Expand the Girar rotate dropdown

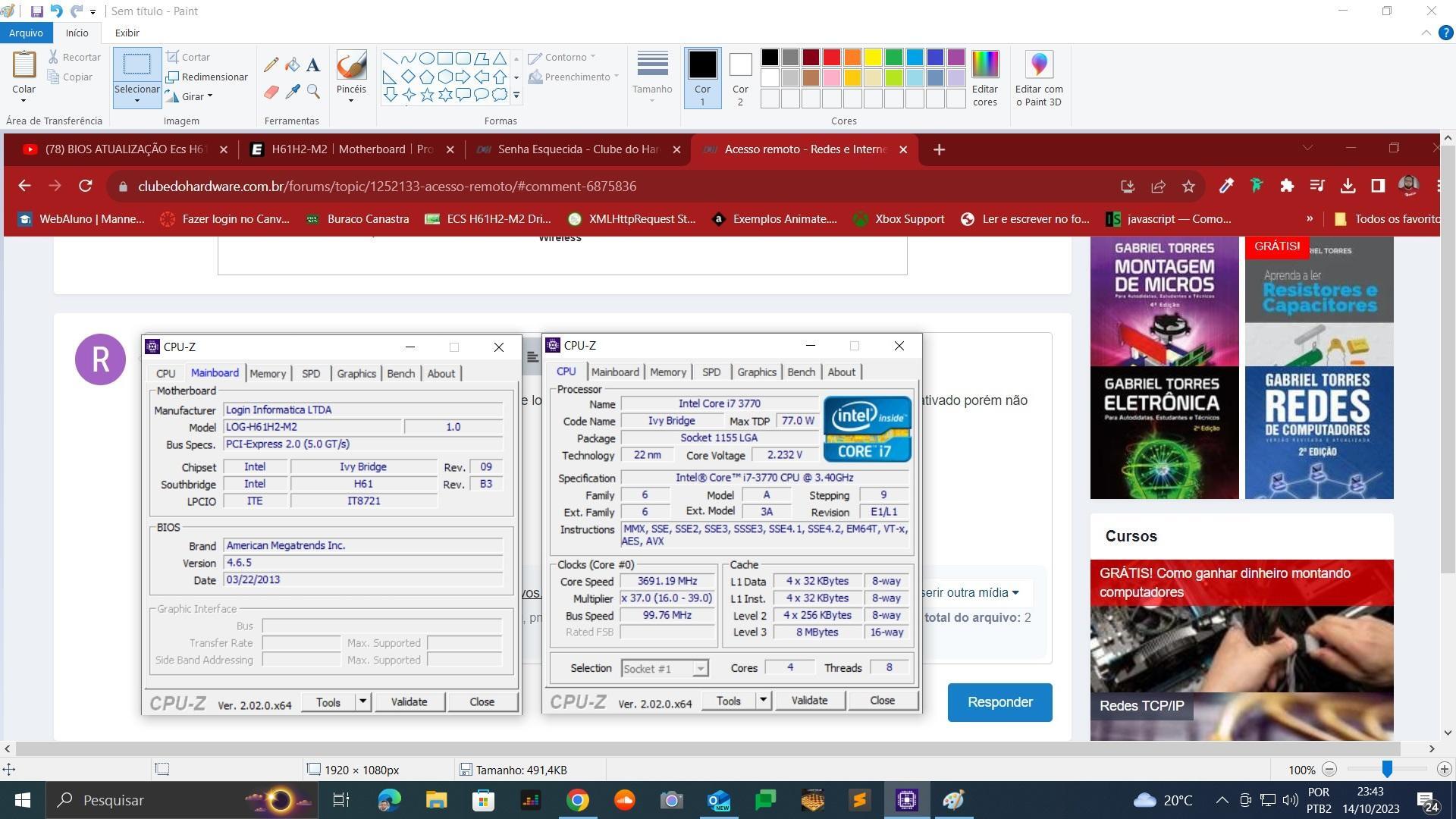coord(209,96)
